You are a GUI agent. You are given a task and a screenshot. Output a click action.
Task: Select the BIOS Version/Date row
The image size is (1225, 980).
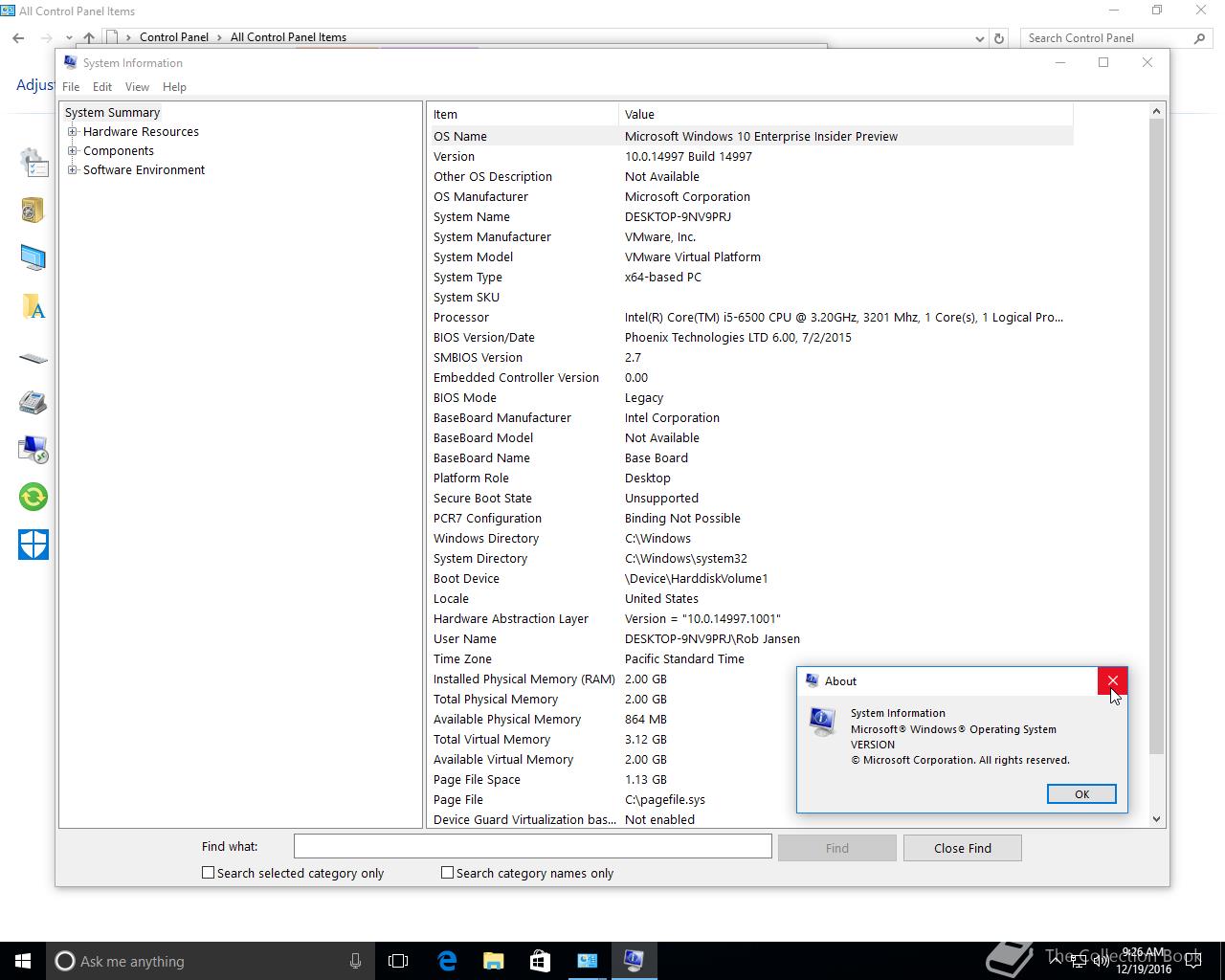click(x=751, y=337)
